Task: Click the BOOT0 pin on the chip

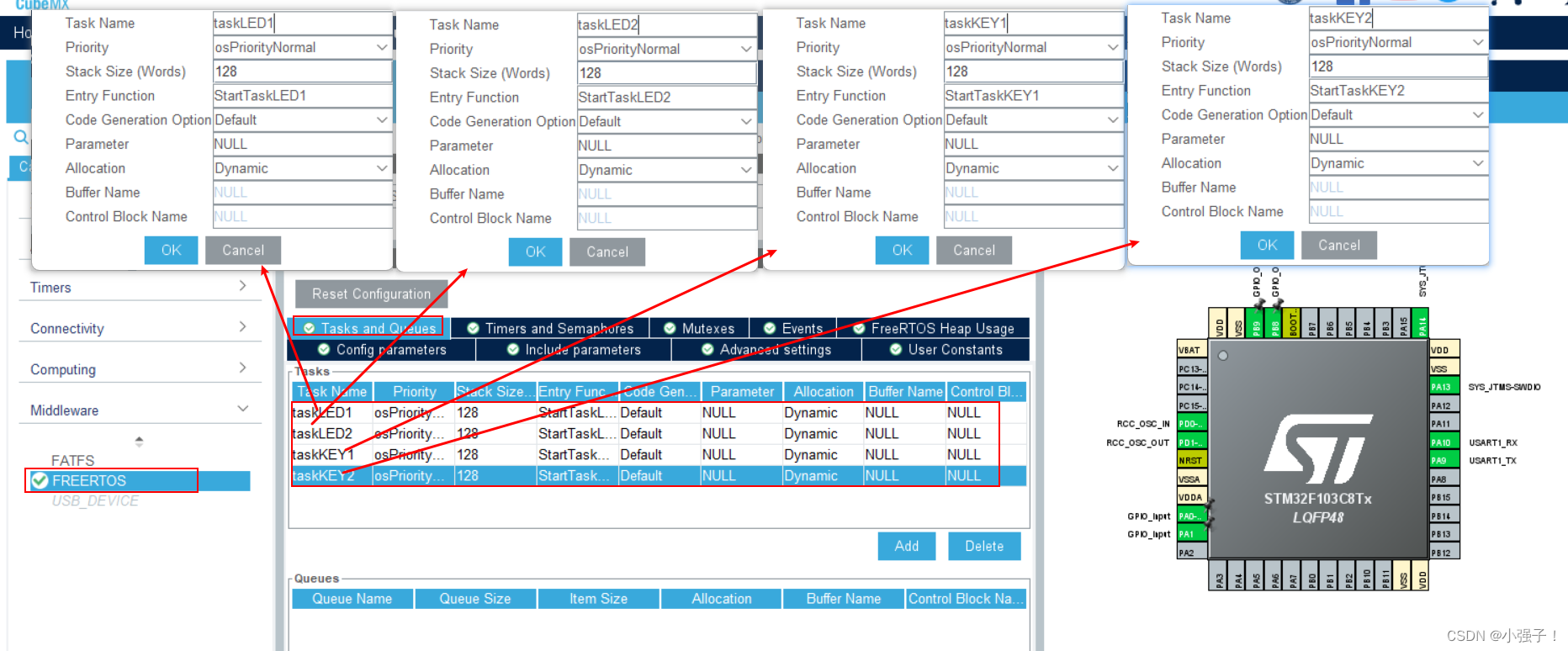Action: [1294, 323]
